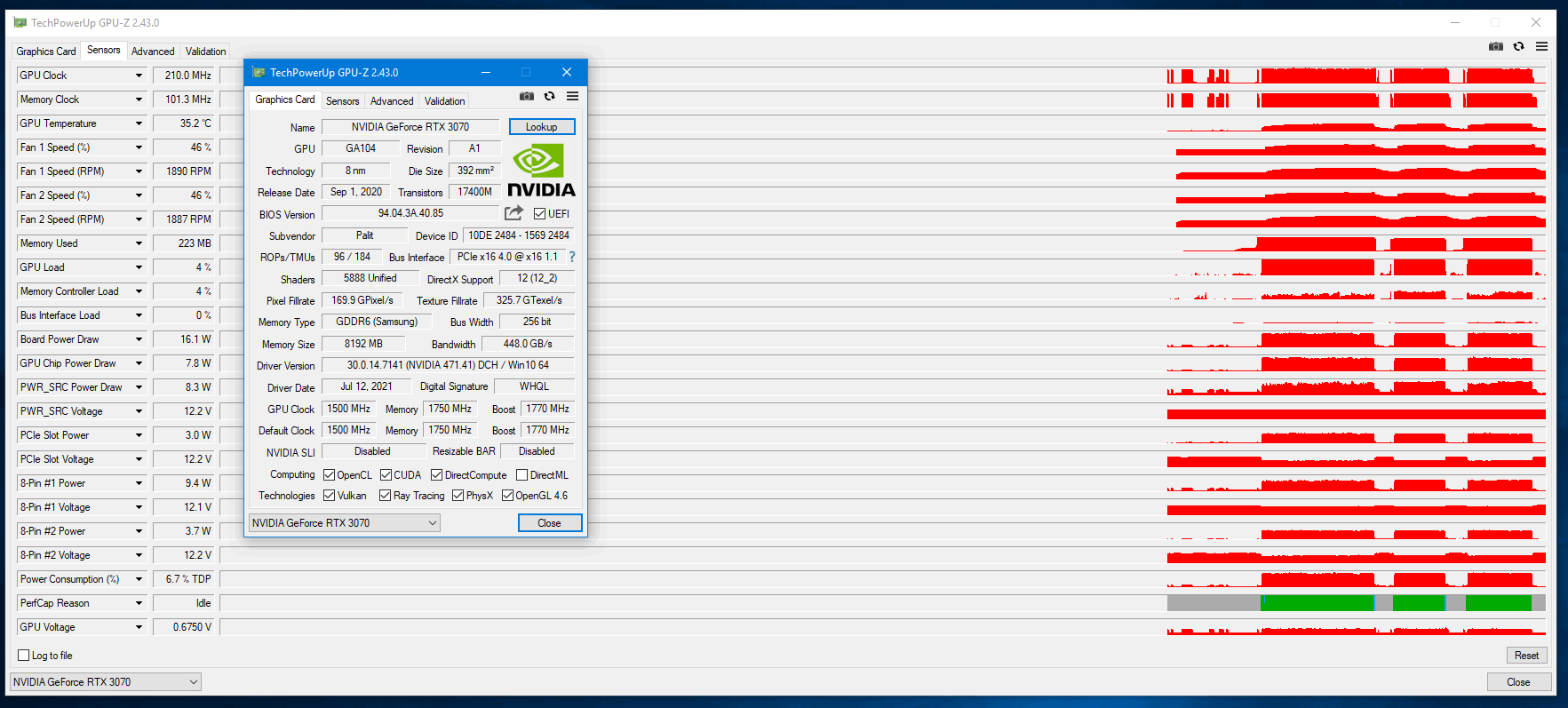Image resolution: width=1568 pixels, height=708 pixels.
Task: Minimize the GPU-Z Graphics Card dialog
Action: 486,73
